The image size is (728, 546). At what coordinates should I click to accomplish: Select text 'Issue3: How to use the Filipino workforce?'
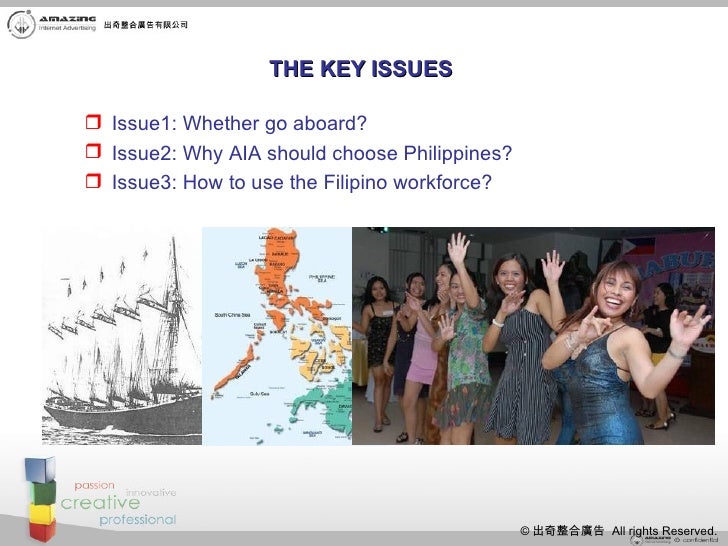point(302,182)
